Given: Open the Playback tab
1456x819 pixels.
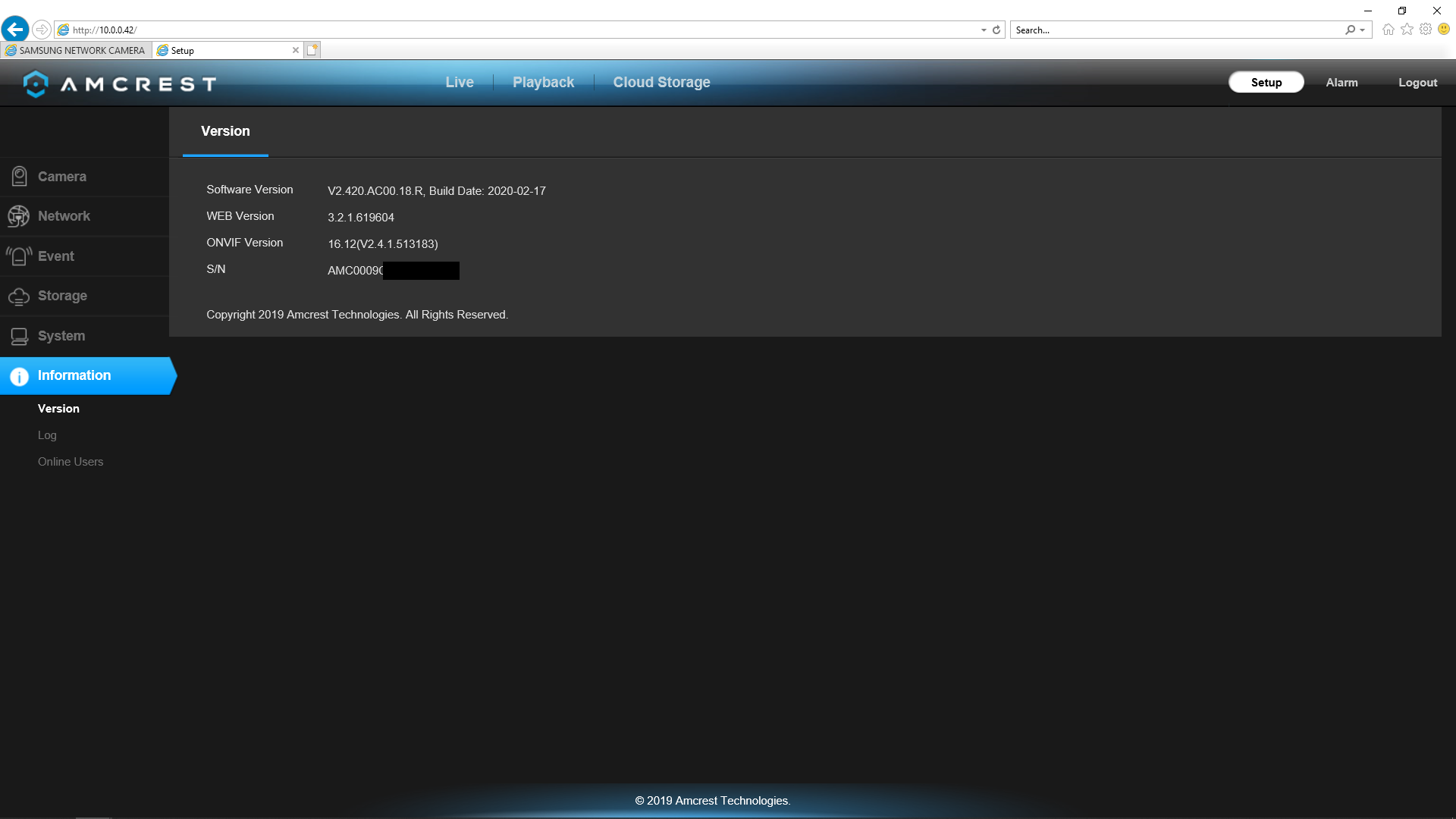Looking at the screenshot, I should coord(543,83).
